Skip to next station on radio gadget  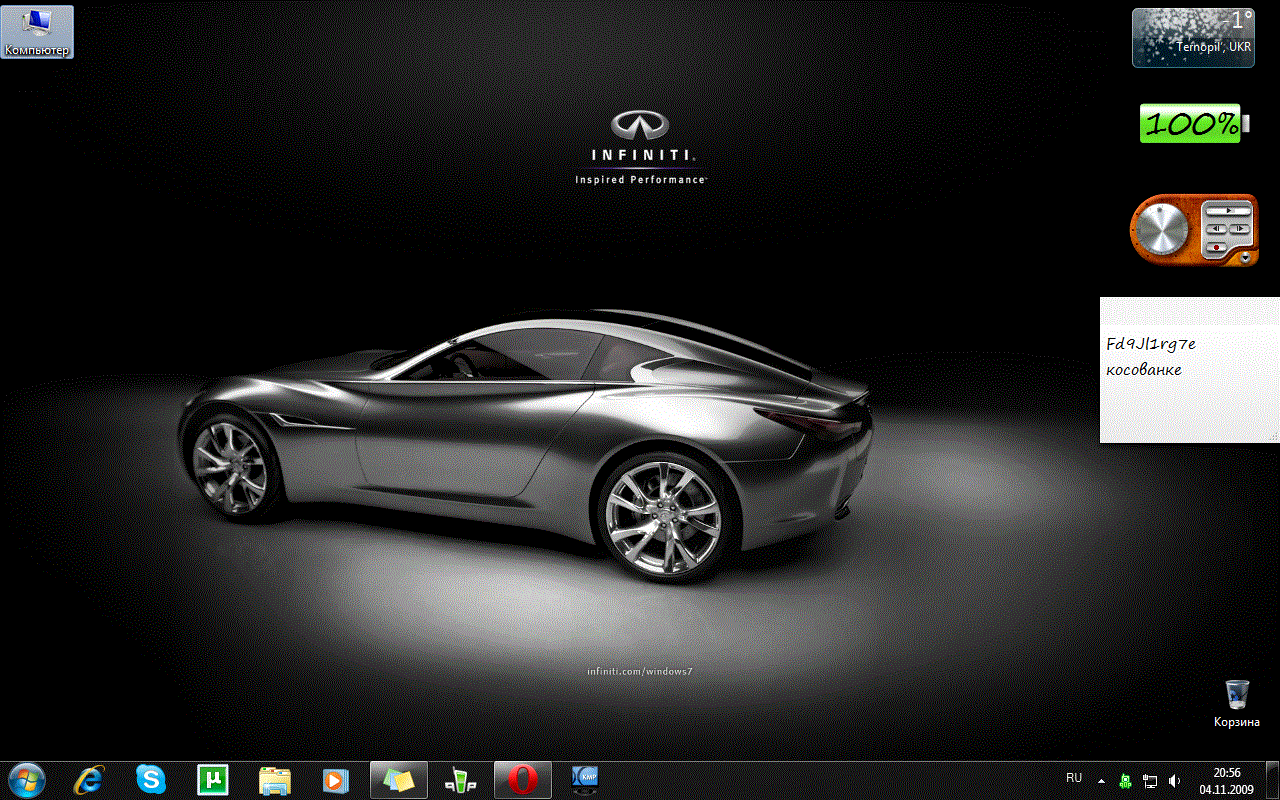[1239, 228]
